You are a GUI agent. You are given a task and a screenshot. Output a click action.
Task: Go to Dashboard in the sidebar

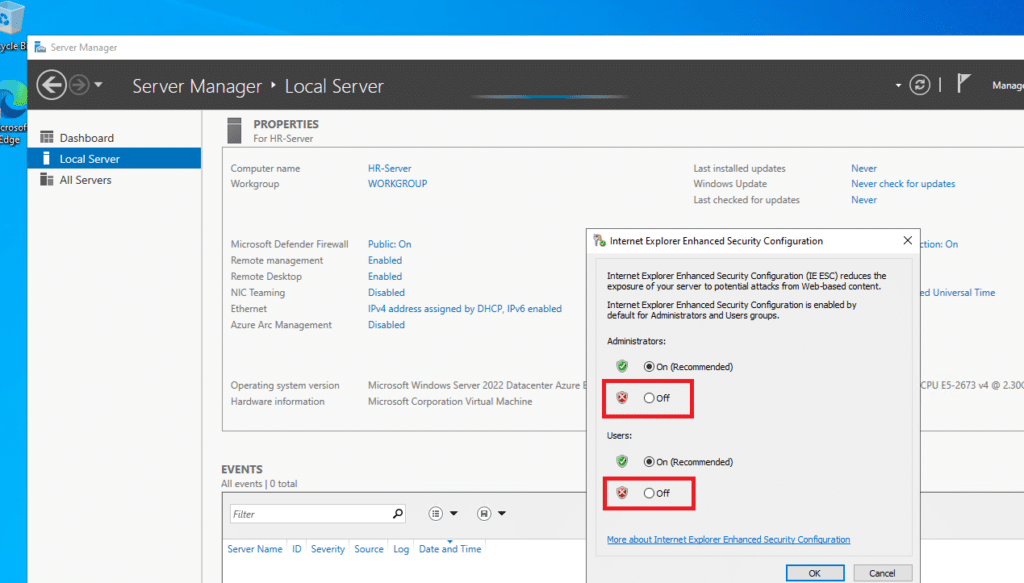click(86, 138)
